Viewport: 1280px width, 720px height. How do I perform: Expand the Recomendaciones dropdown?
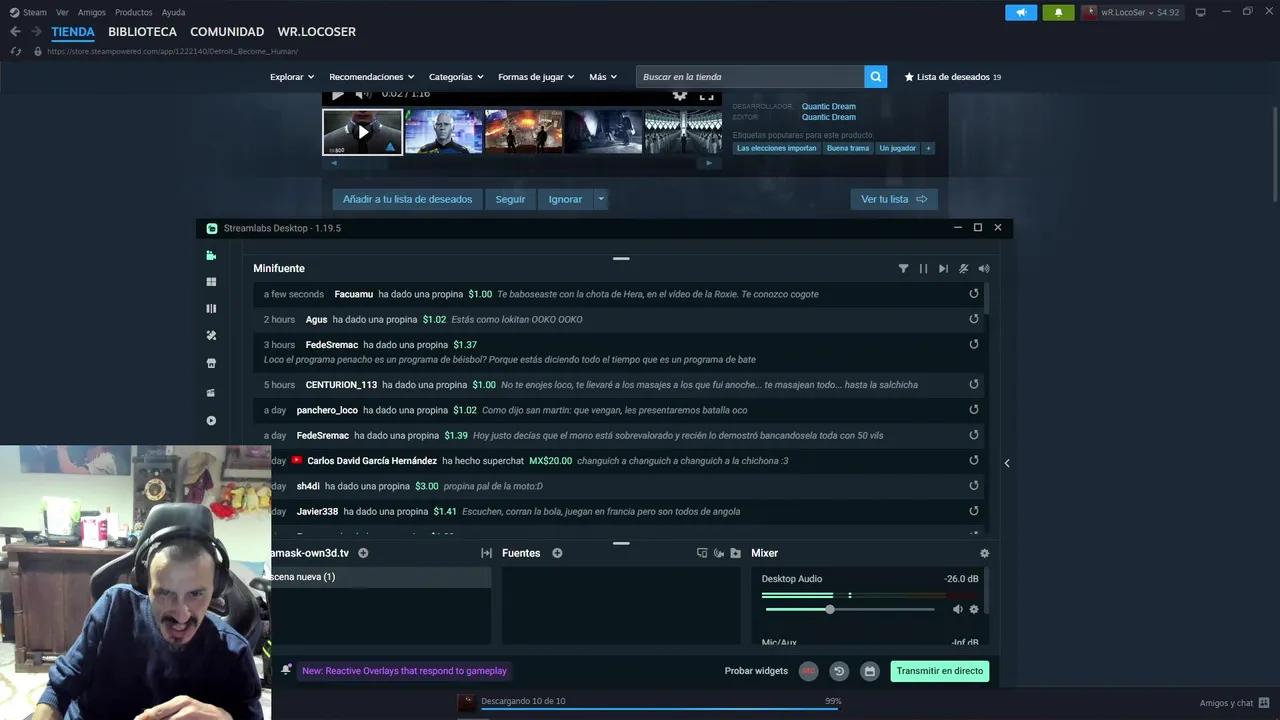tap(372, 77)
